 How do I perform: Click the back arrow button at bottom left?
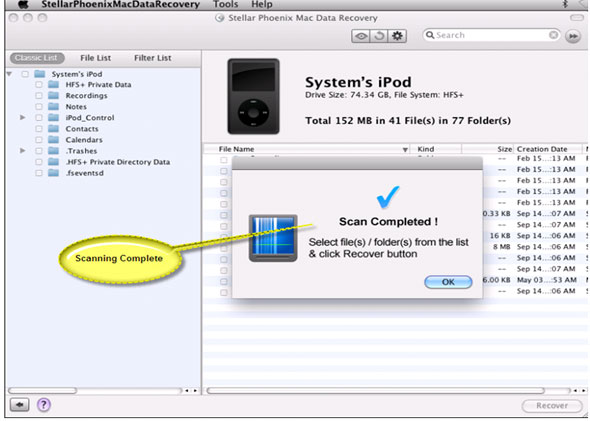coord(19,405)
